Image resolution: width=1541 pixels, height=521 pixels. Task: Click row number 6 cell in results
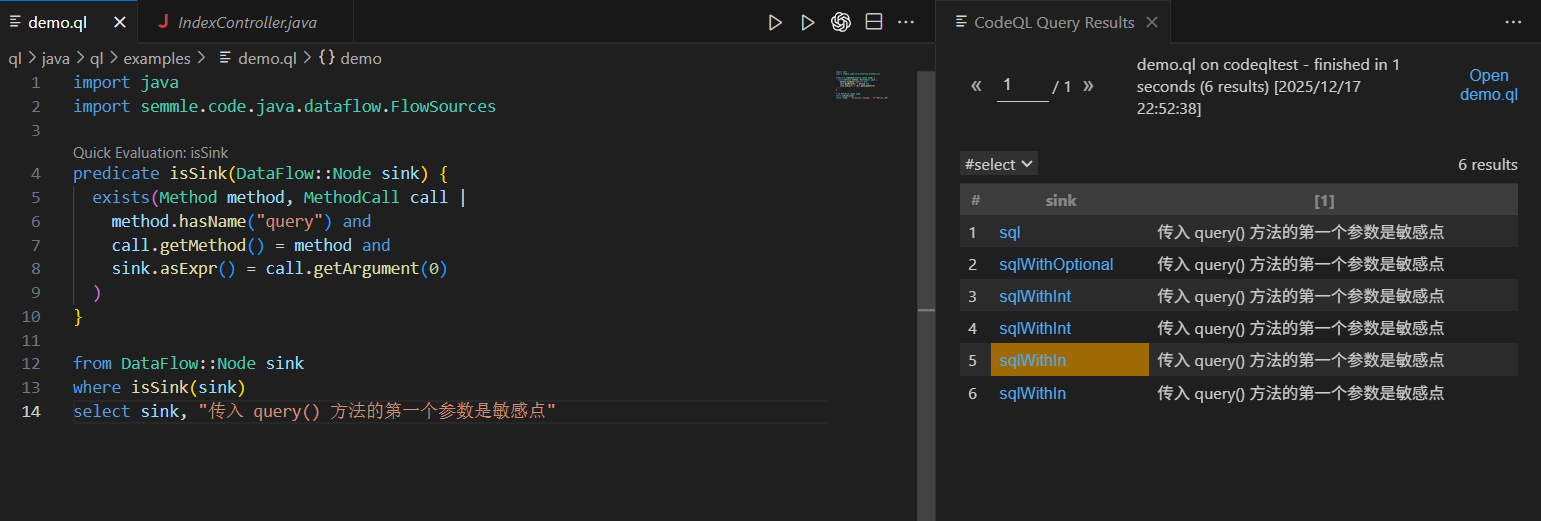(x=973, y=393)
